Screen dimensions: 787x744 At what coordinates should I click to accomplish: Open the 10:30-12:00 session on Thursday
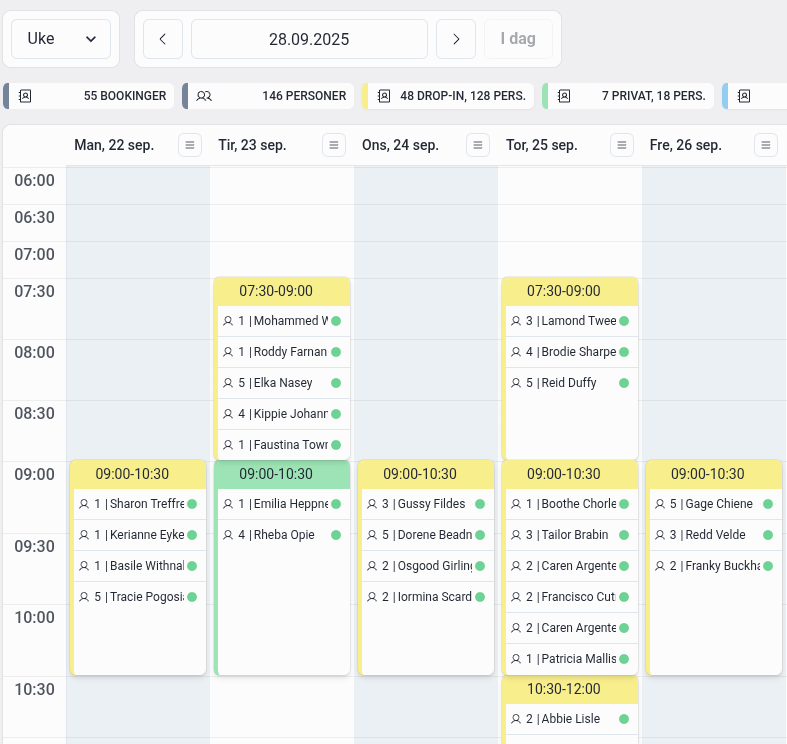(x=570, y=689)
